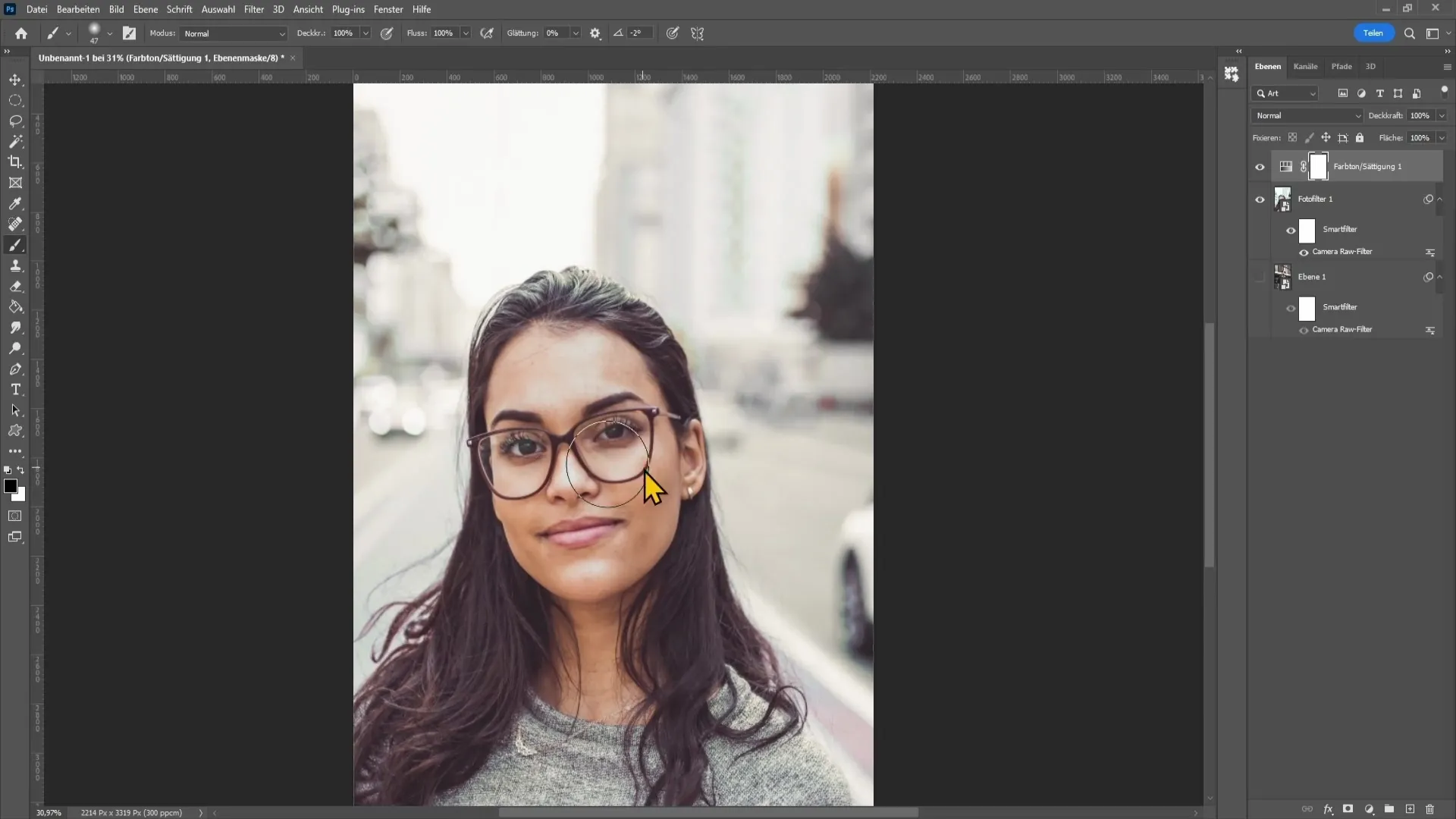Select the Move tool icon

tap(15, 80)
